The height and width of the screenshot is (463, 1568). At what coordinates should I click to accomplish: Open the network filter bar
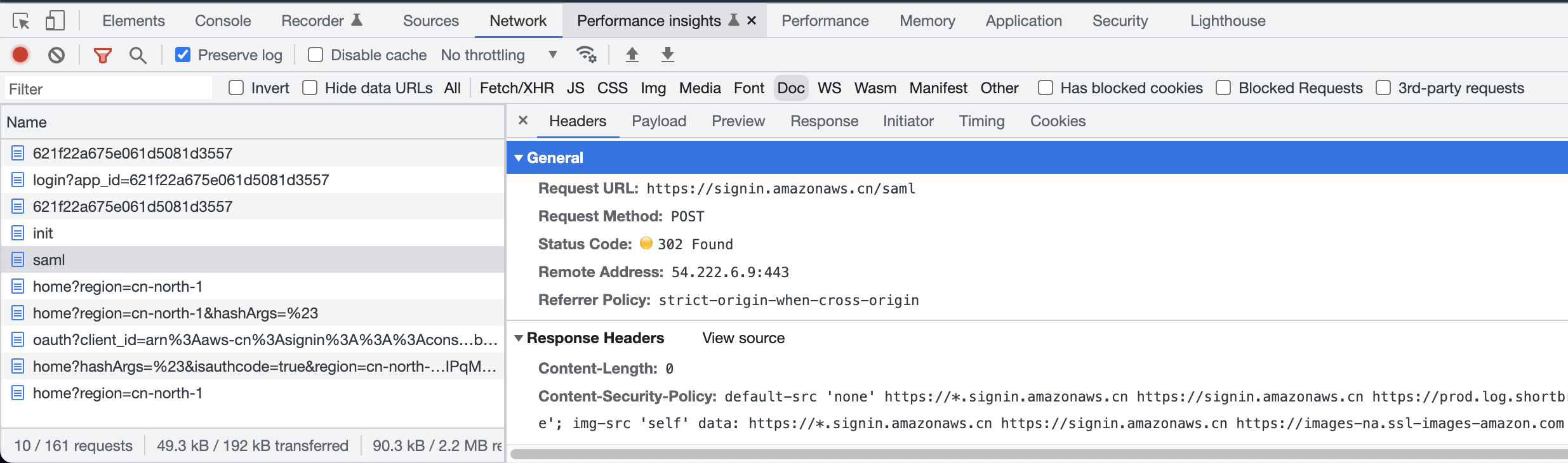[x=102, y=55]
